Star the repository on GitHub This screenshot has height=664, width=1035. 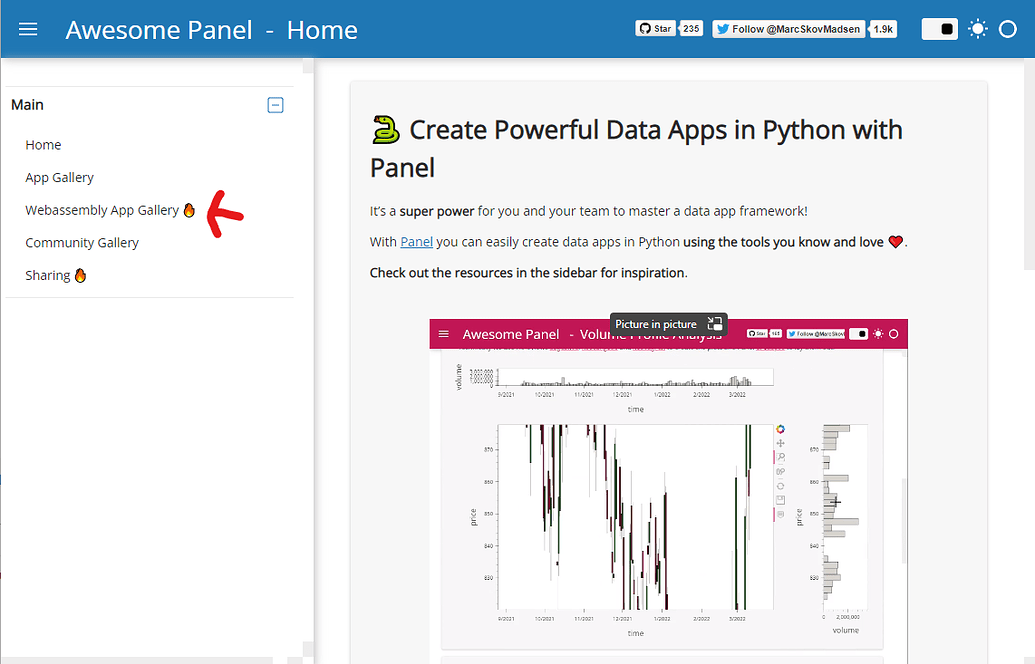click(x=655, y=28)
